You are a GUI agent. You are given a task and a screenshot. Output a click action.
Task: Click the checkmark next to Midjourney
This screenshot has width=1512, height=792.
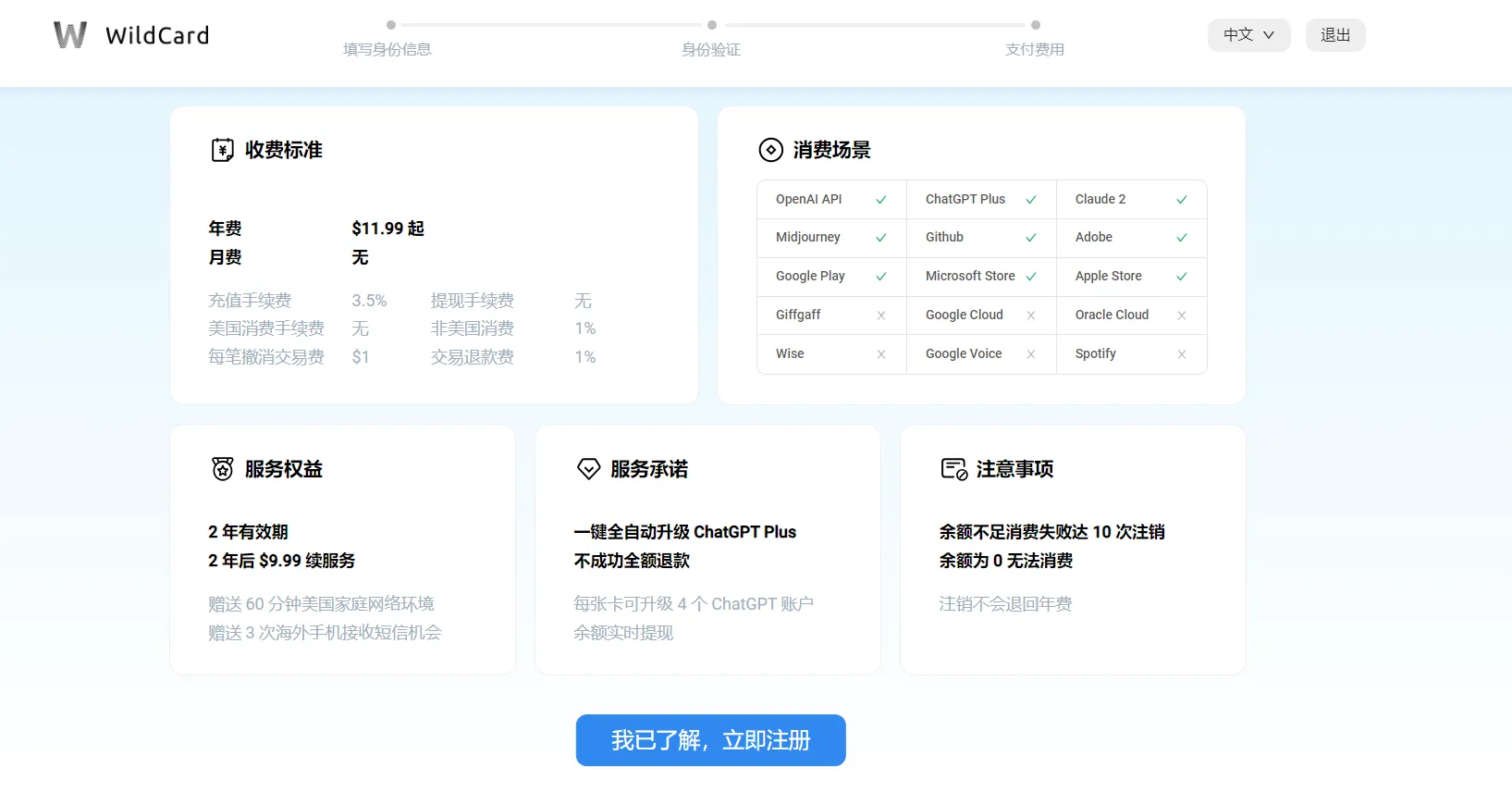[881, 238]
